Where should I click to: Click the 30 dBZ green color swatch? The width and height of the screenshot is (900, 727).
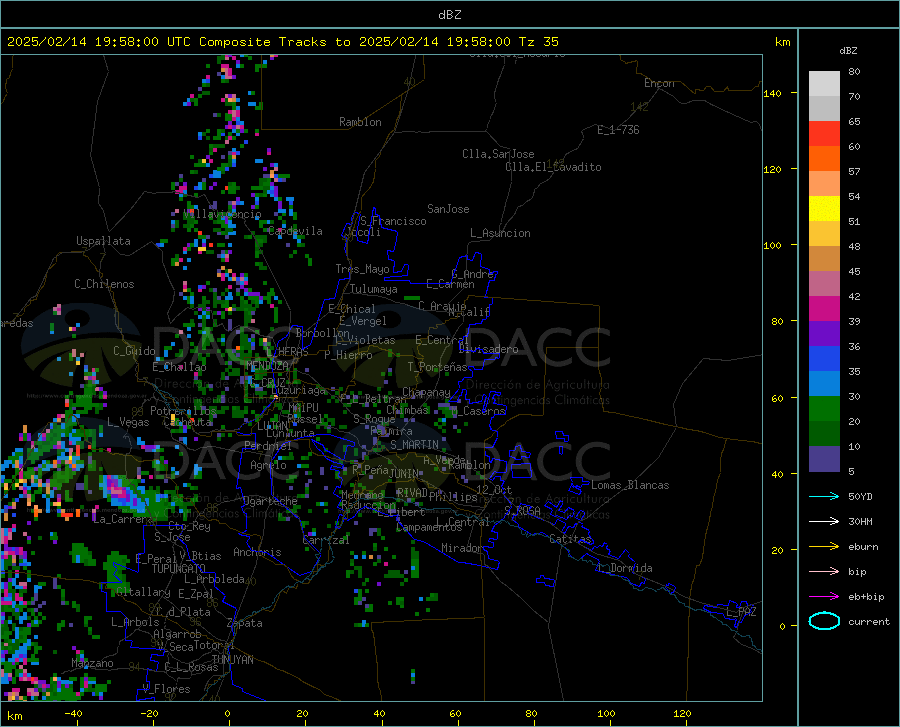tap(824, 409)
